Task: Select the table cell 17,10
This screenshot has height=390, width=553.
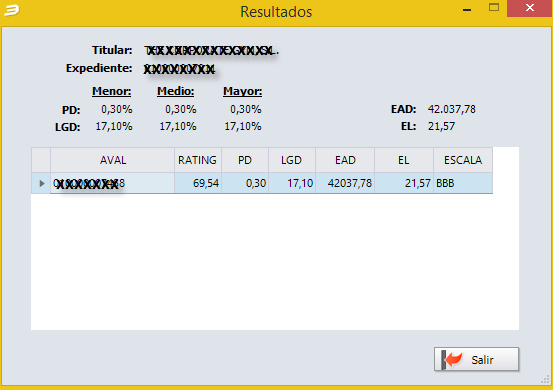Action: coord(292,183)
